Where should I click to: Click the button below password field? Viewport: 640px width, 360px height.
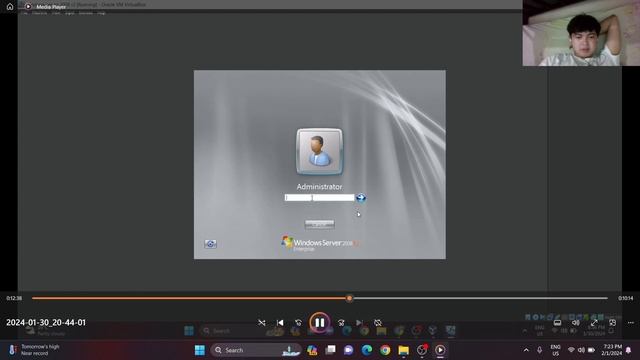tap(320, 224)
